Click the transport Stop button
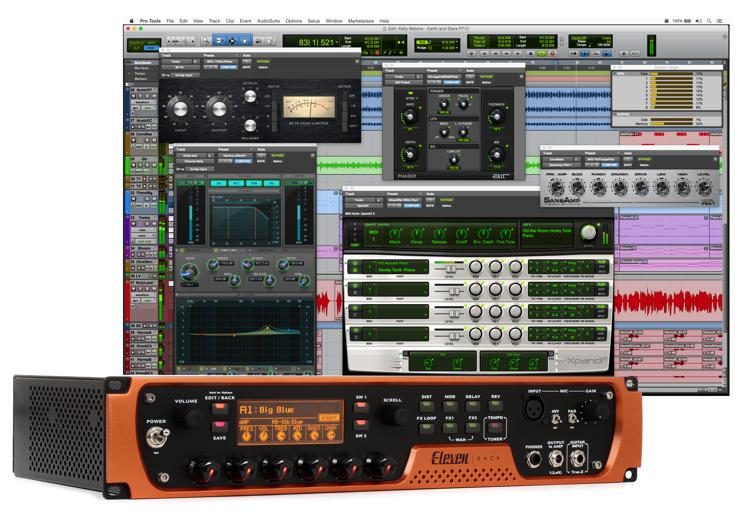The image size is (750, 526). 530,53
